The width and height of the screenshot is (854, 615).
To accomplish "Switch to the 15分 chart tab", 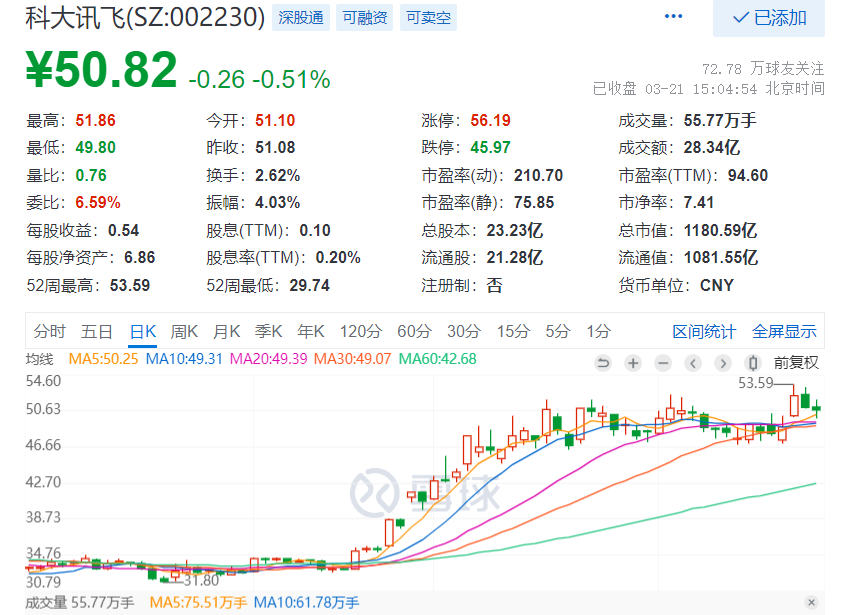I will tap(513, 331).
